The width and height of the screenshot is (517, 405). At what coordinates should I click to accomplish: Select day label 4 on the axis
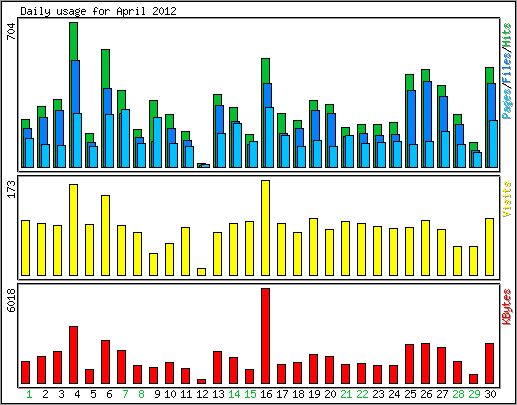click(x=77, y=394)
